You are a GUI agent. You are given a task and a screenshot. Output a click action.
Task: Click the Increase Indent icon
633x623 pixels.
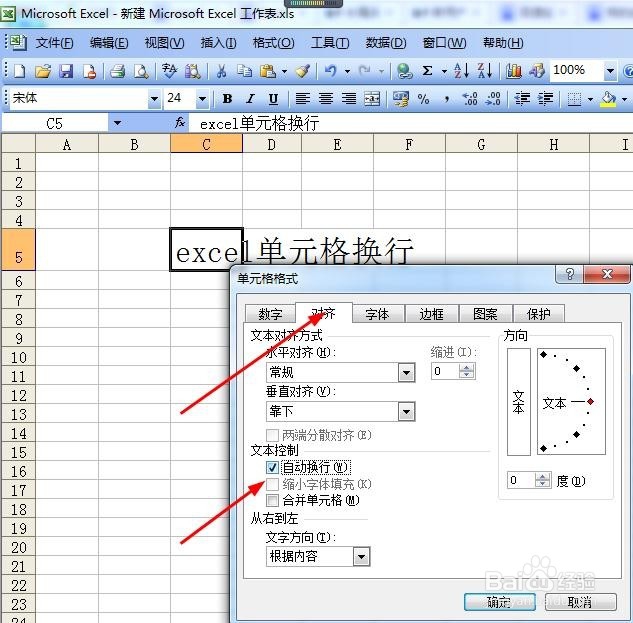point(545,99)
